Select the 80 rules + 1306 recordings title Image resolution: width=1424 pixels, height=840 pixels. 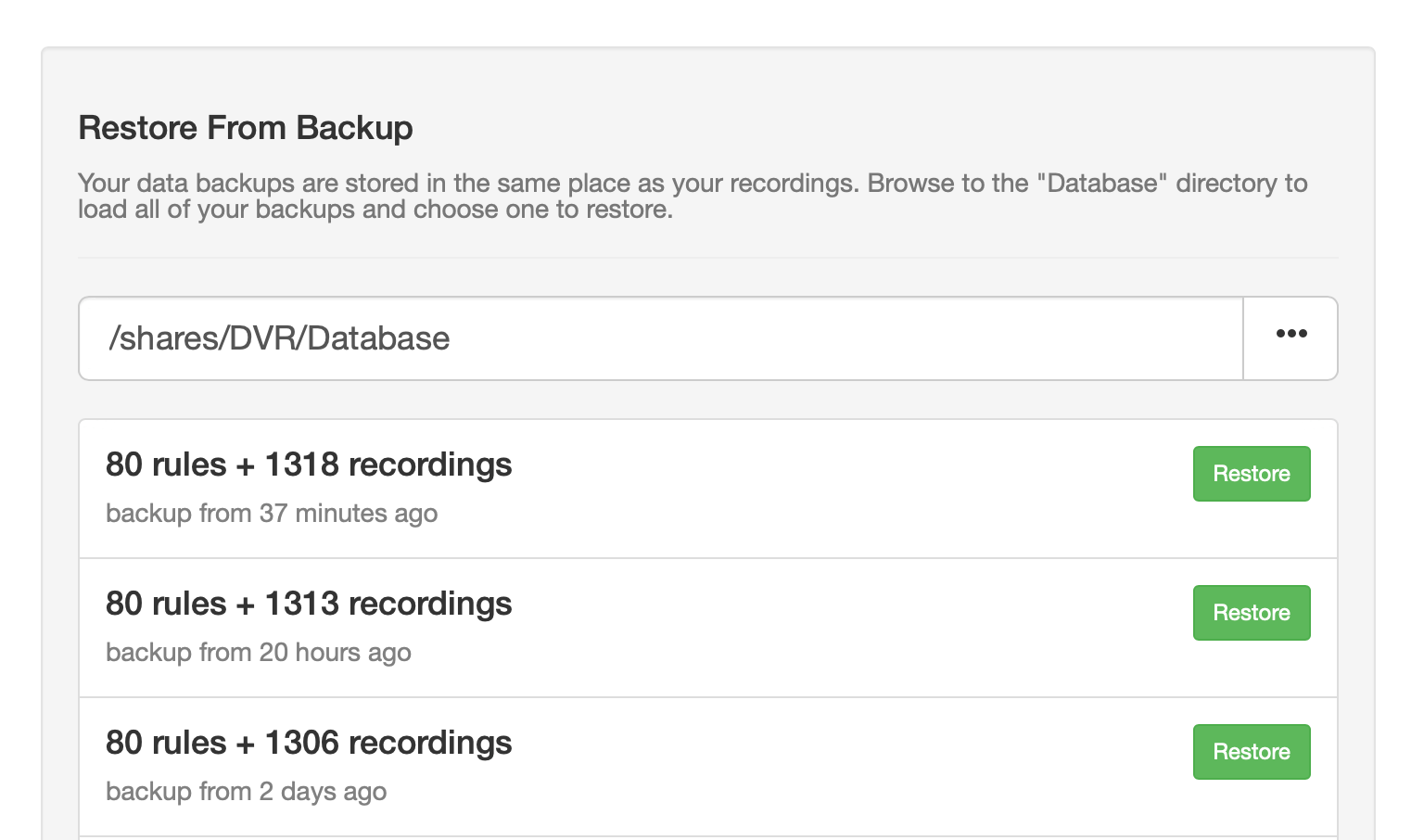click(x=309, y=743)
